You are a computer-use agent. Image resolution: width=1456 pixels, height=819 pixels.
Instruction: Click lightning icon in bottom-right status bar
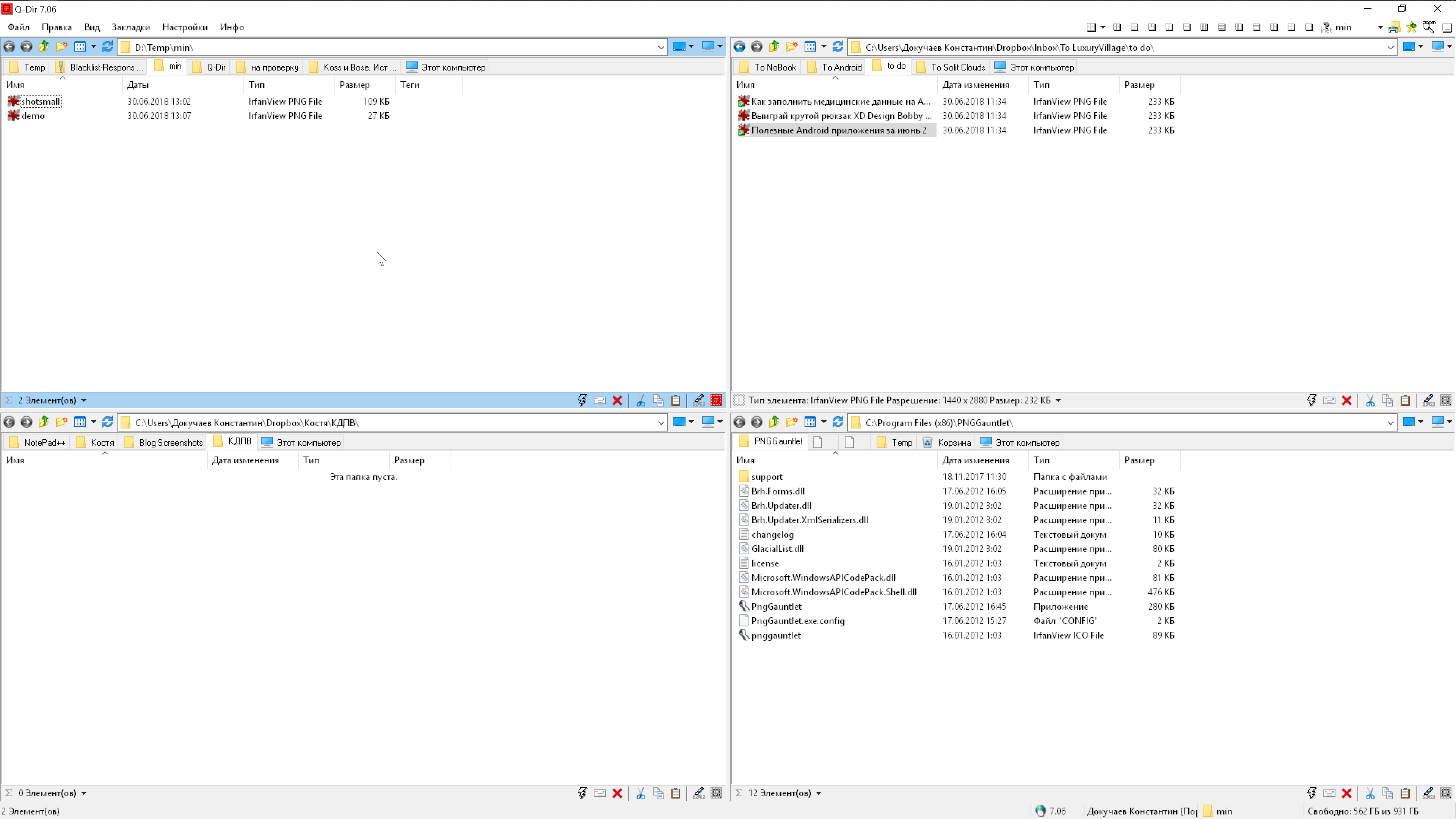tap(1312, 793)
